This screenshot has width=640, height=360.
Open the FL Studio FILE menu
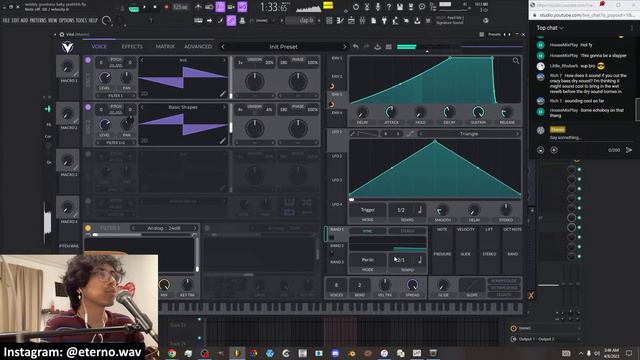point(6,20)
